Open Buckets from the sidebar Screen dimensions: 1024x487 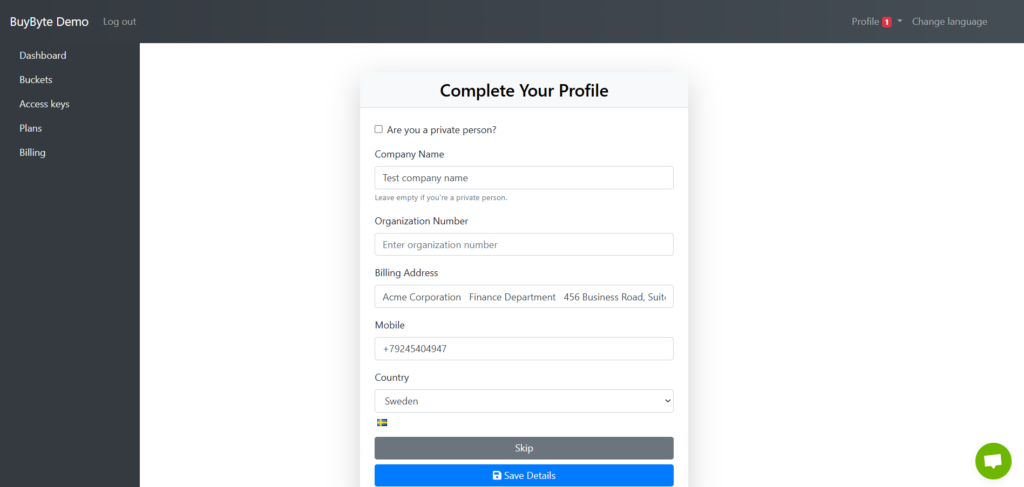pyautogui.click(x=36, y=80)
